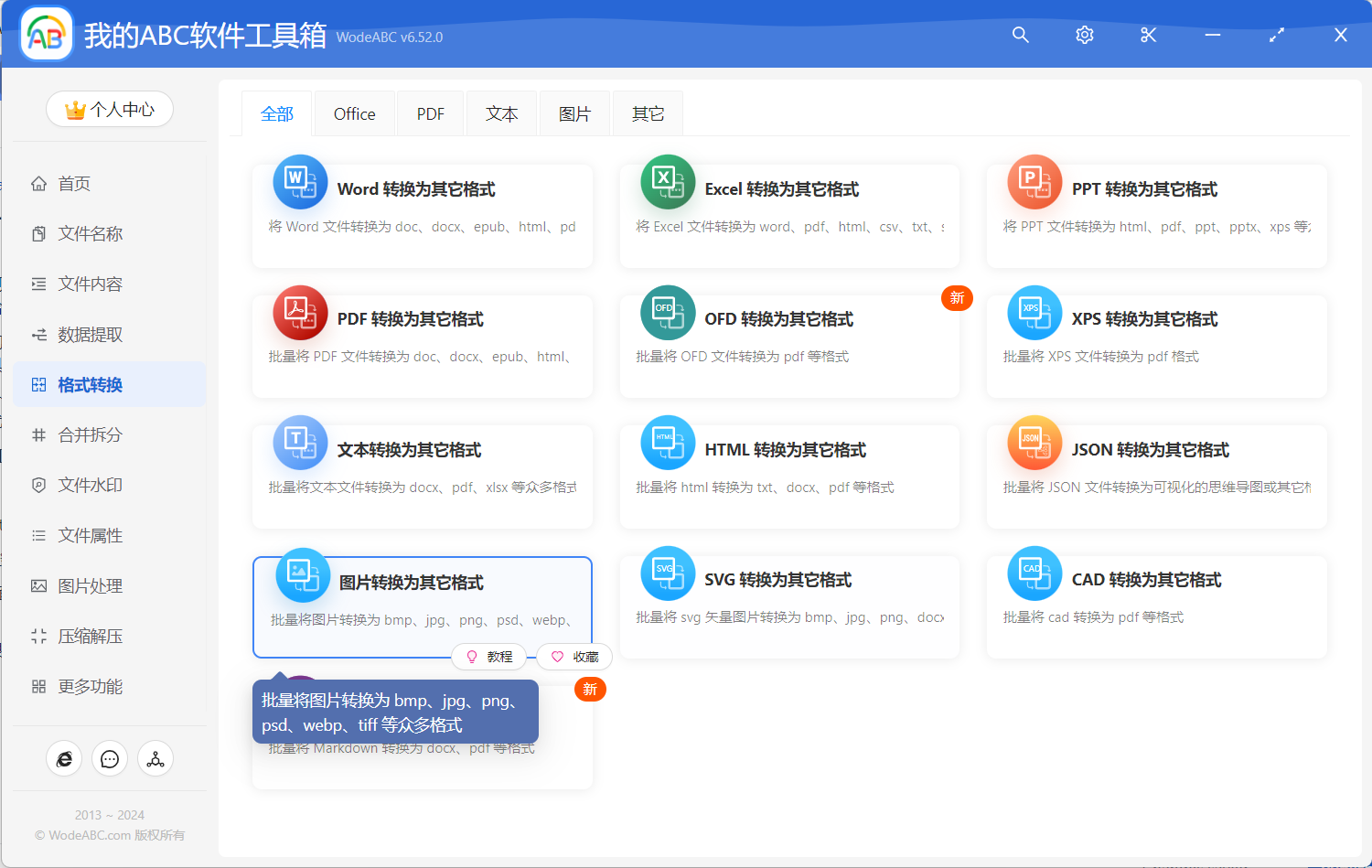Select the JSON conversion tool icon
The image size is (1372, 868).
(1034, 443)
